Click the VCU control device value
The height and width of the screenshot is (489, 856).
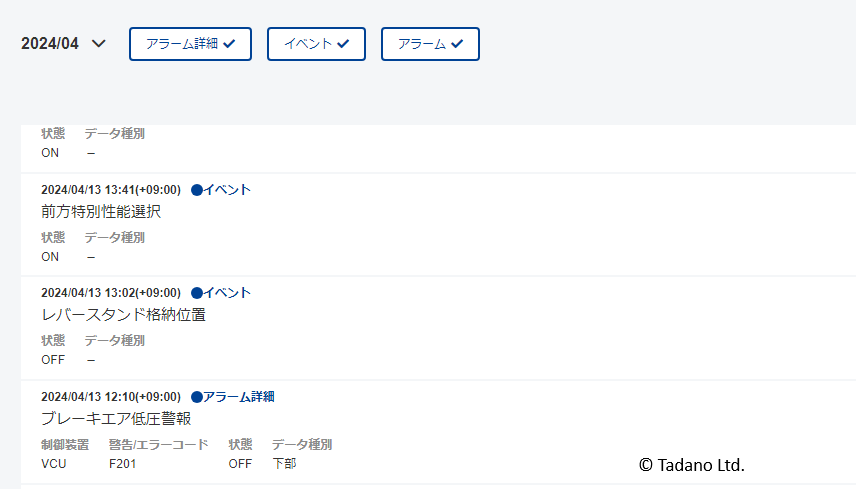[x=53, y=464]
